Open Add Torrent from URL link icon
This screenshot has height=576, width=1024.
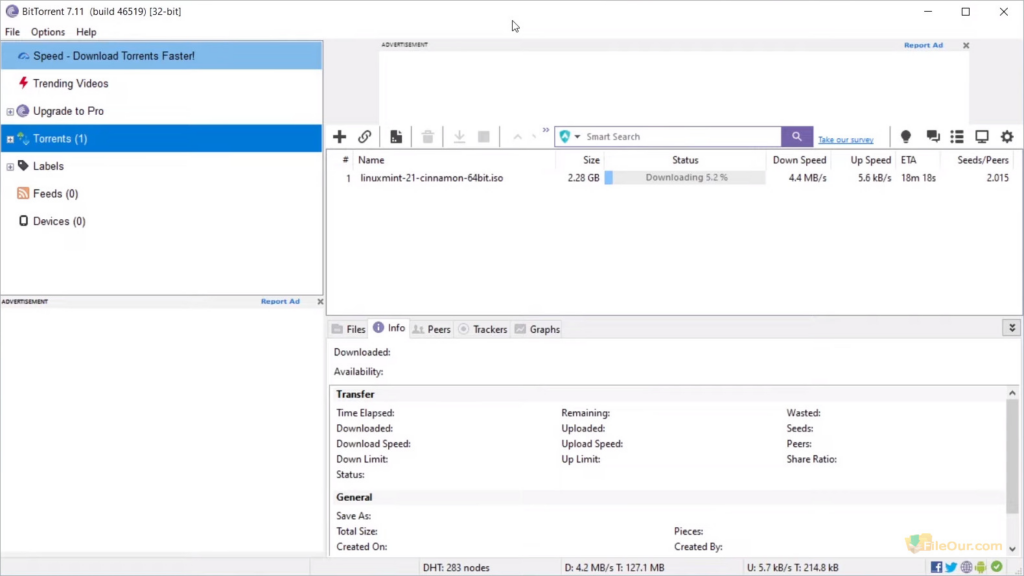(367, 136)
